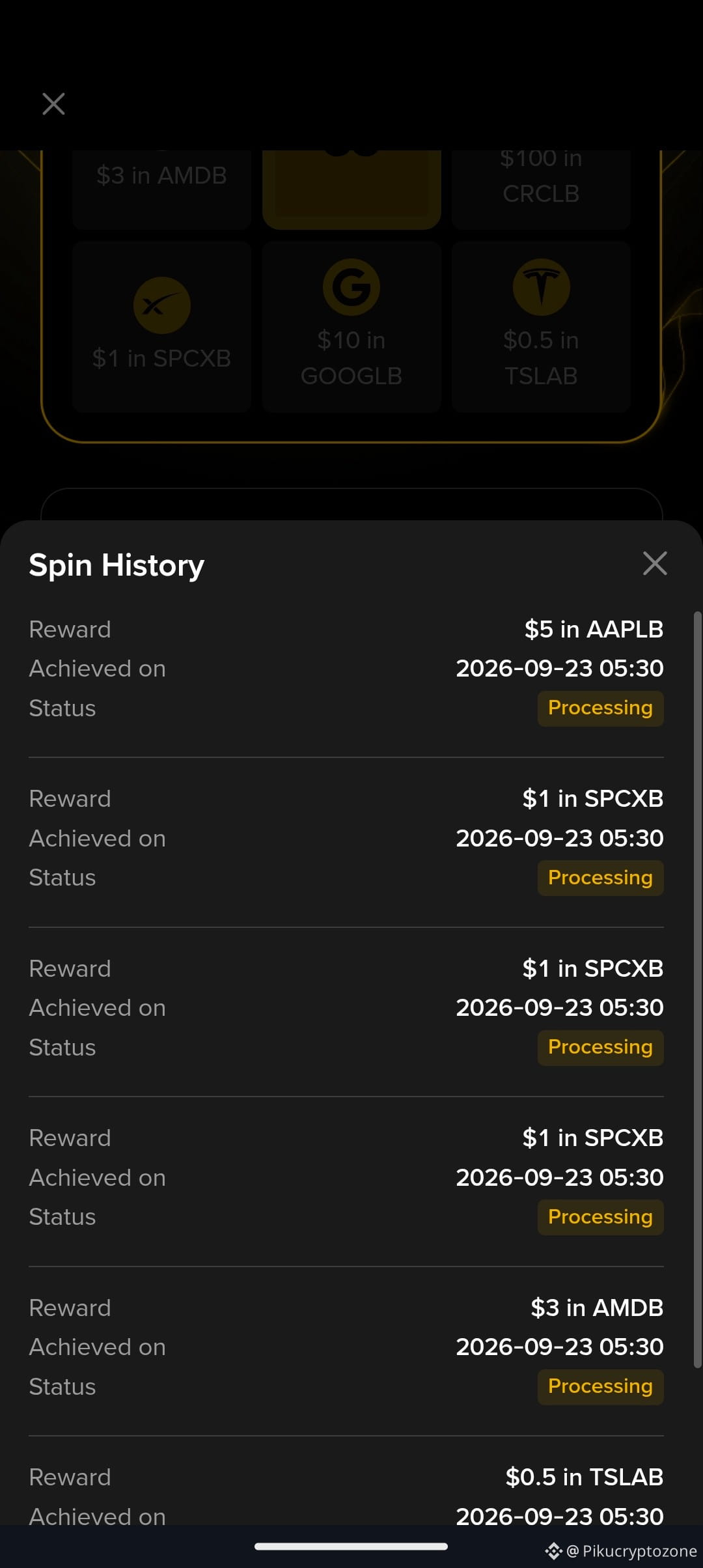Select the $3 in AMDB prize tile

162,189
